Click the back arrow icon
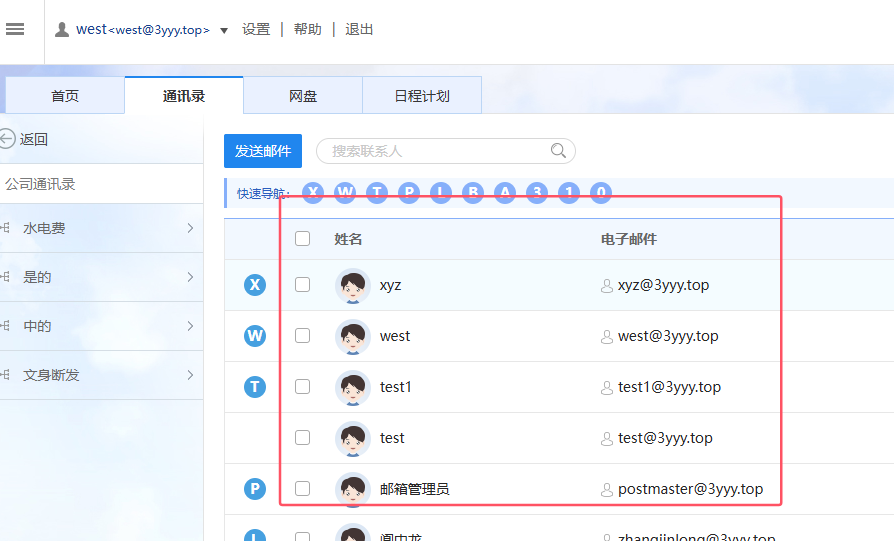 coord(8,139)
